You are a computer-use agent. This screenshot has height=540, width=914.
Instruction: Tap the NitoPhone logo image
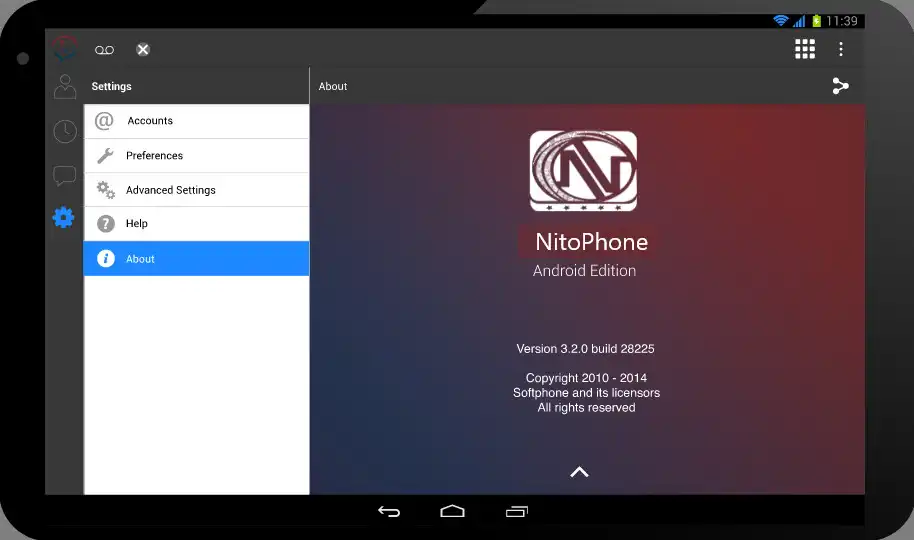[x=583, y=171]
